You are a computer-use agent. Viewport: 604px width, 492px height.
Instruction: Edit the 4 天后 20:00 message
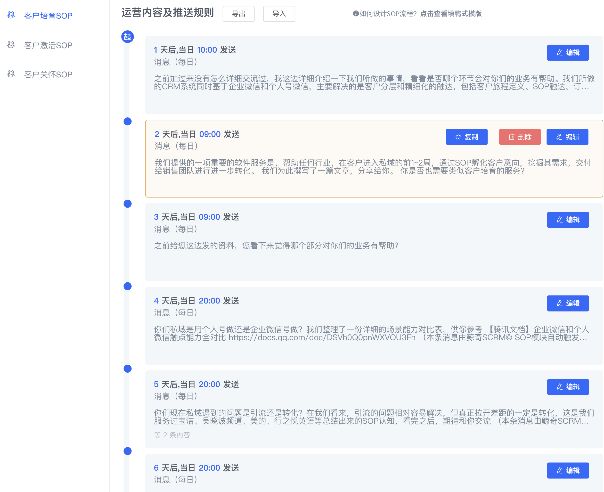click(x=568, y=303)
